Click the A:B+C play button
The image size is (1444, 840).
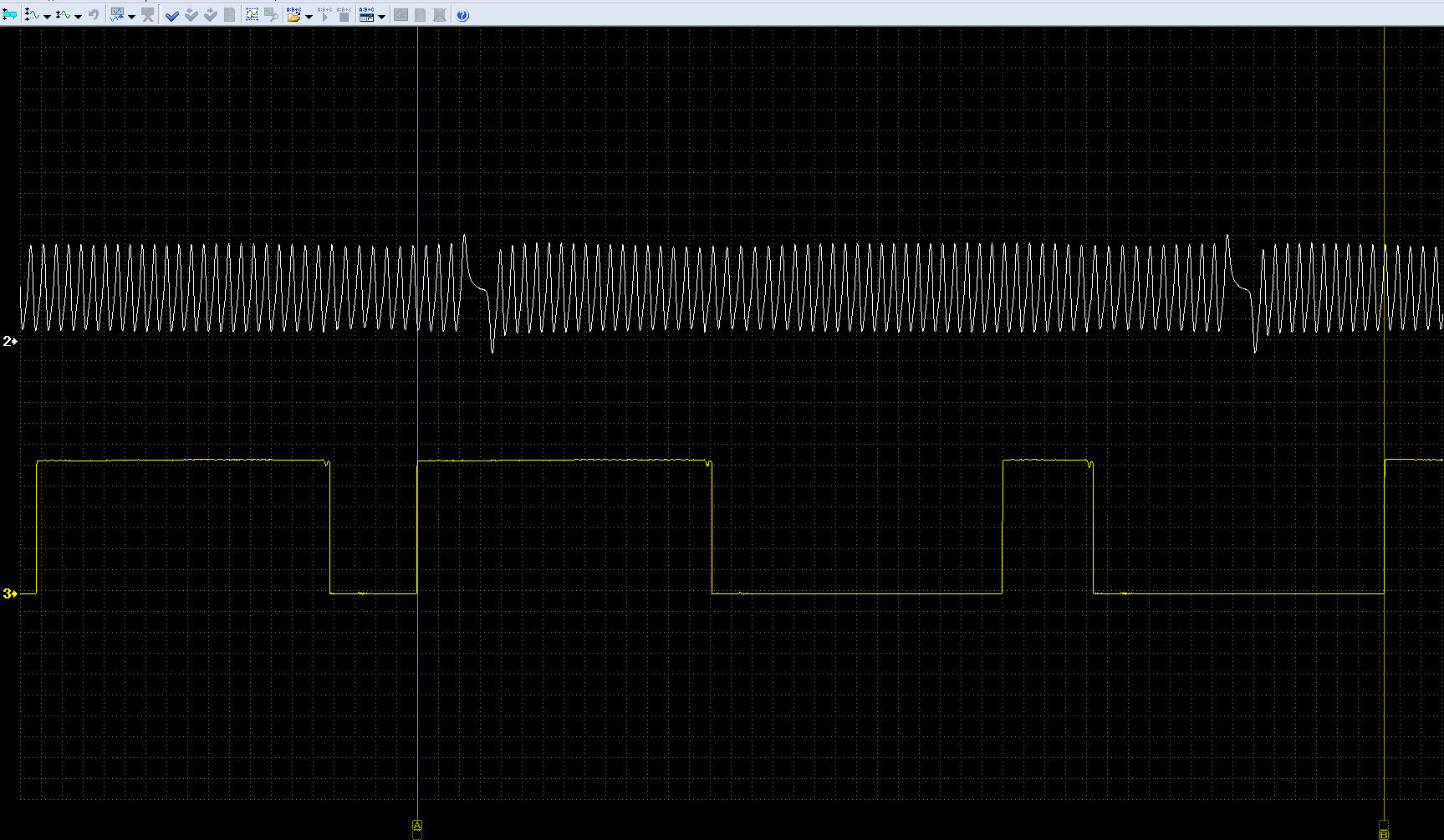tap(324, 15)
